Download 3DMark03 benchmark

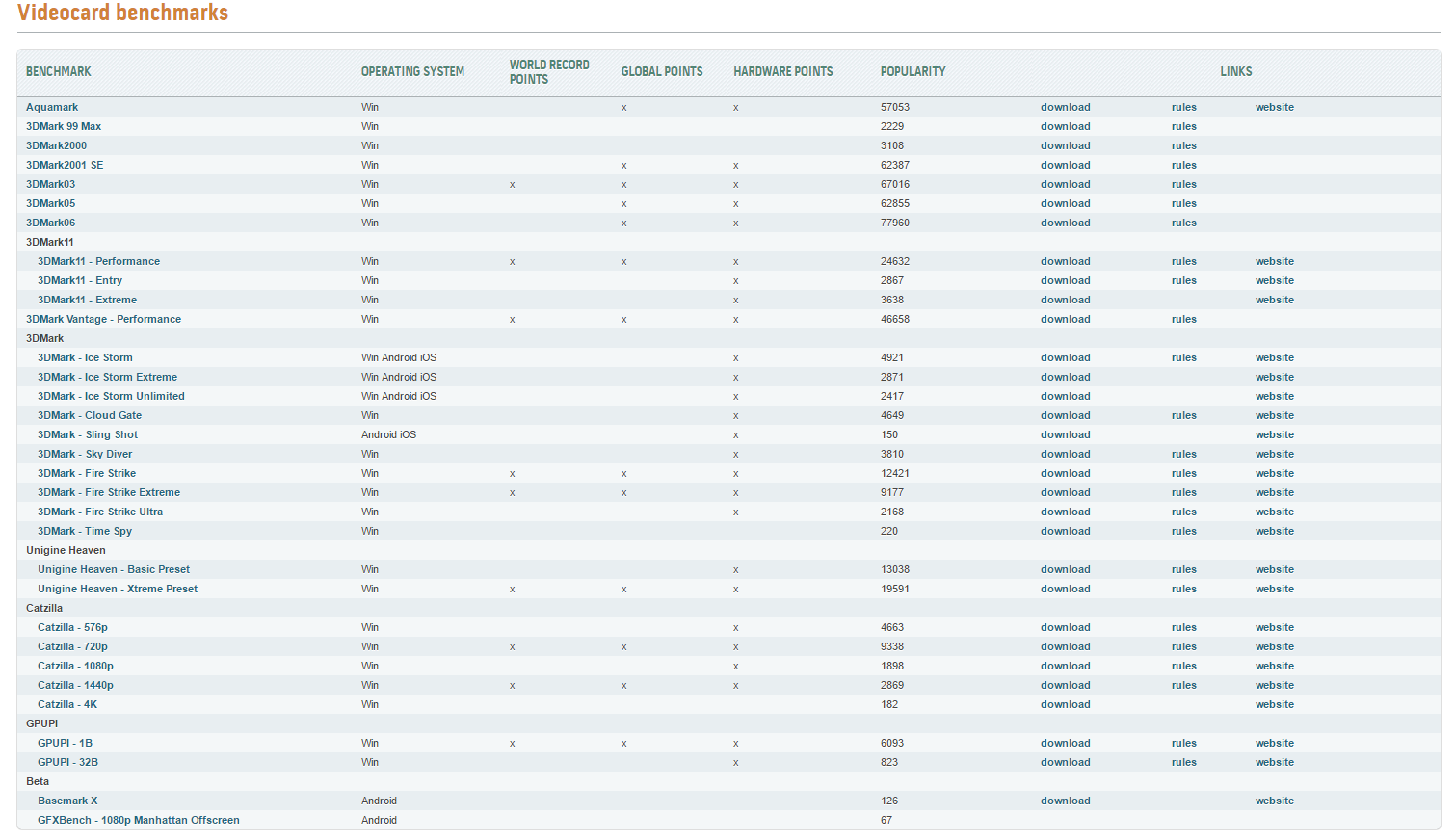point(1065,184)
